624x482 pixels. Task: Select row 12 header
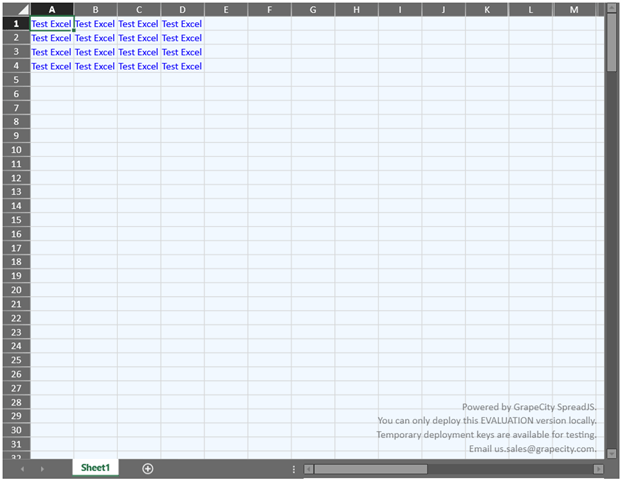[16, 178]
